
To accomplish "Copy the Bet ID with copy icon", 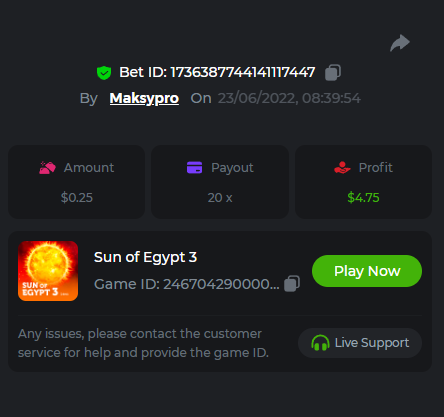I will tap(333, 73).
